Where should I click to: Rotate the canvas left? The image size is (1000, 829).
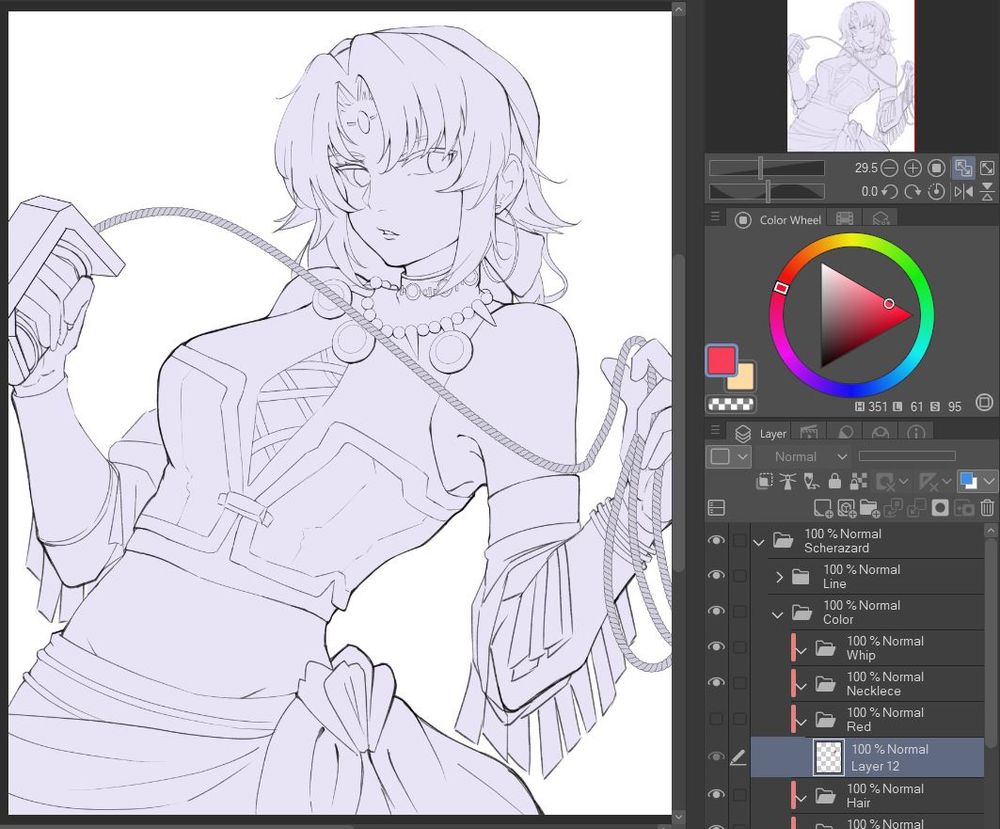tap(889, 192)
